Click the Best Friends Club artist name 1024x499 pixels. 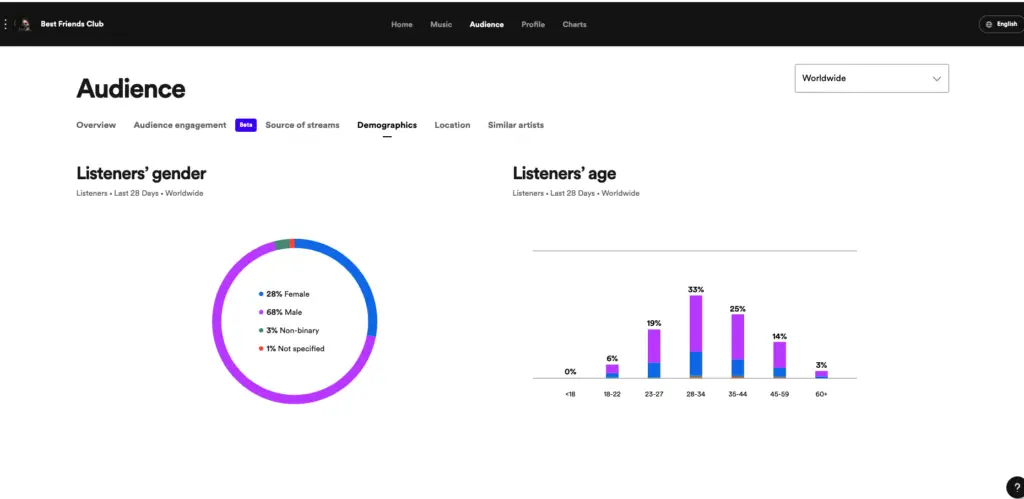(72, 24)
